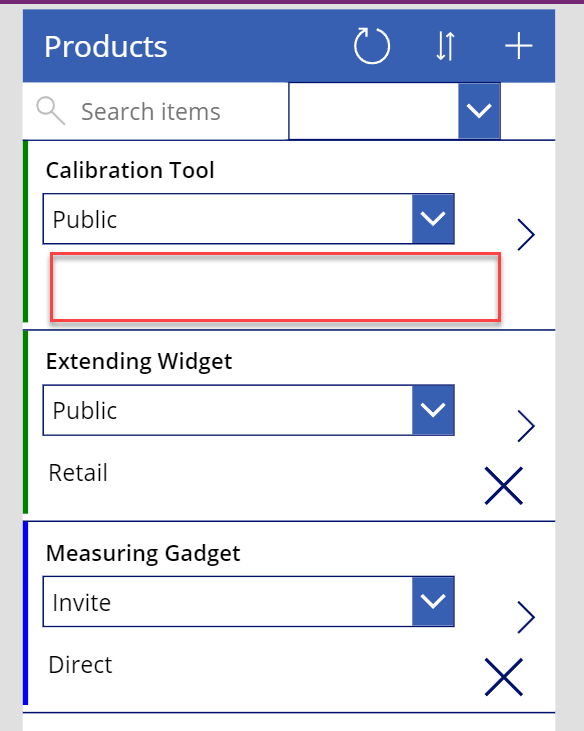Expand Extending Widget's Public dropdown arrow

point(433,410)
